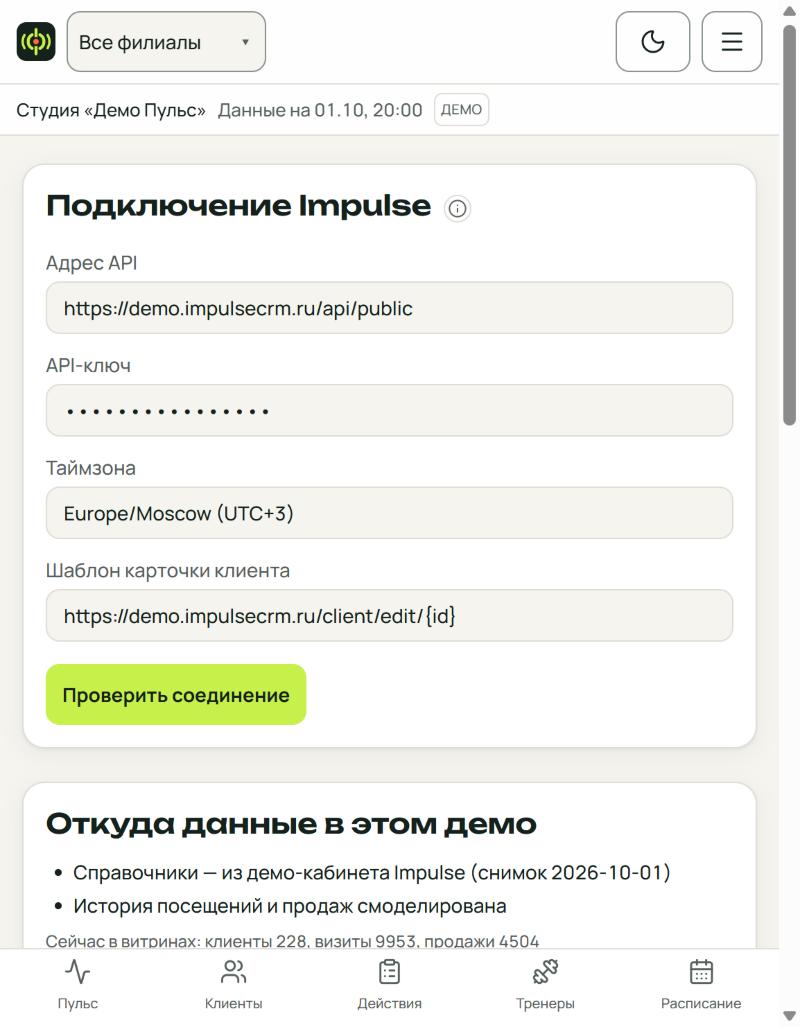Switch to the 'Клиенты' tab
The width and height of the screenshot is (800, 1027).
(x=233, y=984)
